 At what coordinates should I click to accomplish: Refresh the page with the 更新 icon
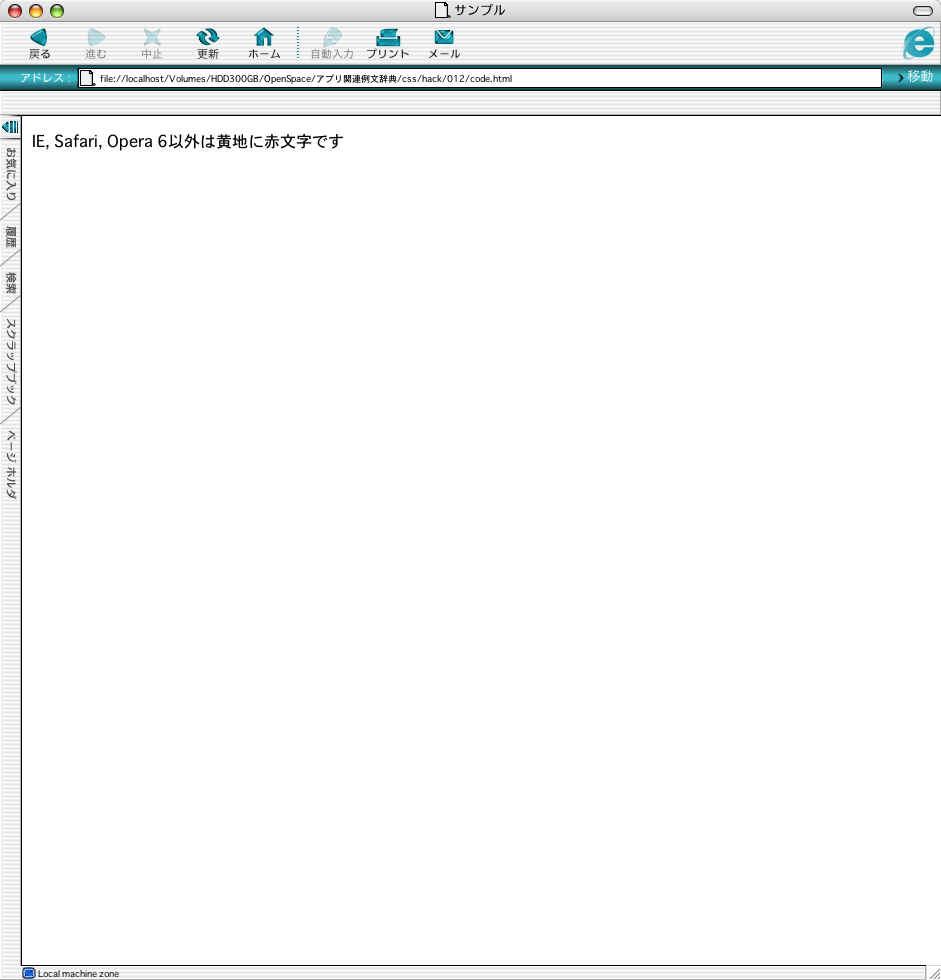(x=207, y=37)
